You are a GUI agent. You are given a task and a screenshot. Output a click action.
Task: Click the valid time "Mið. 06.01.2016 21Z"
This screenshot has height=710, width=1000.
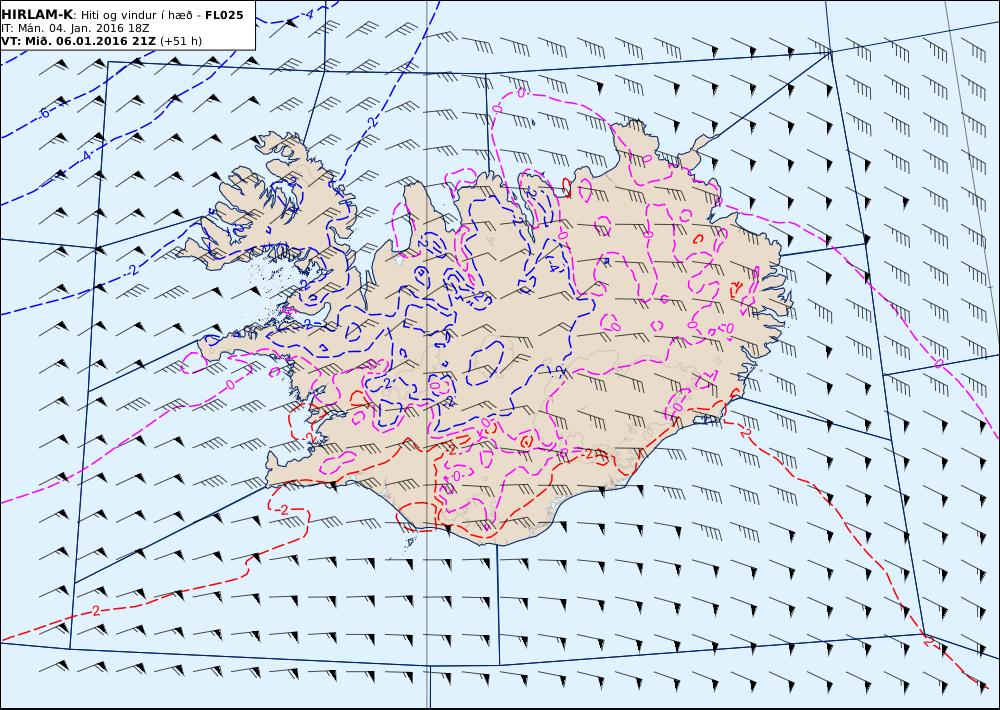90,41
